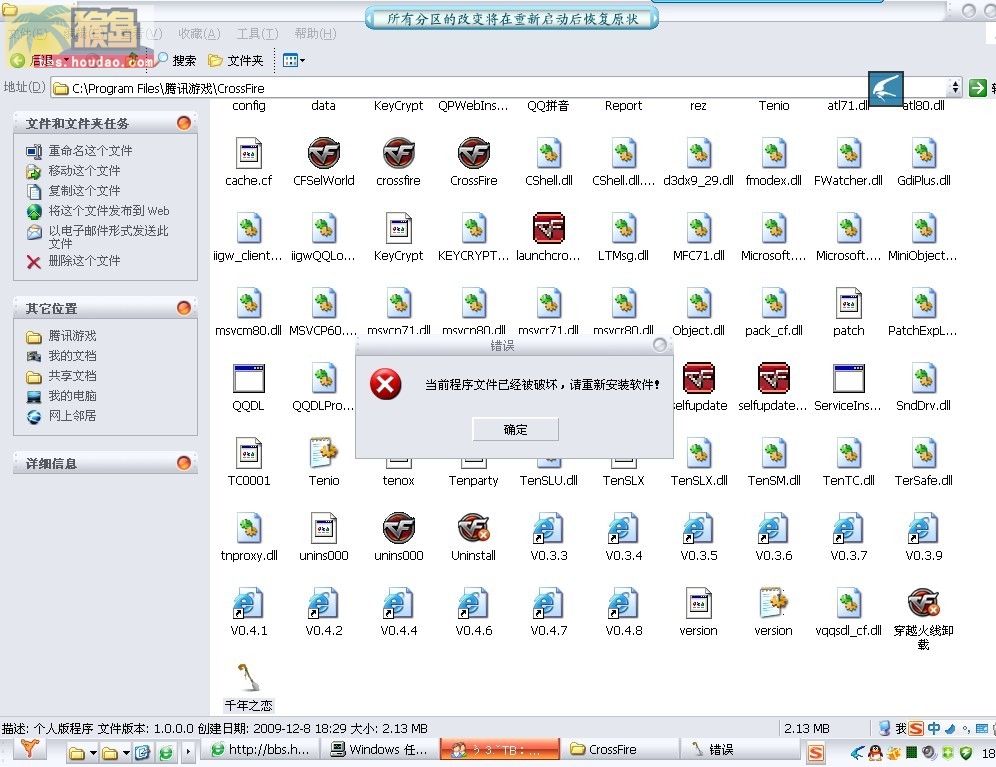Click the 搜索 toolbar button
Screen dimensions: 996x767
(x=177, y=60)
